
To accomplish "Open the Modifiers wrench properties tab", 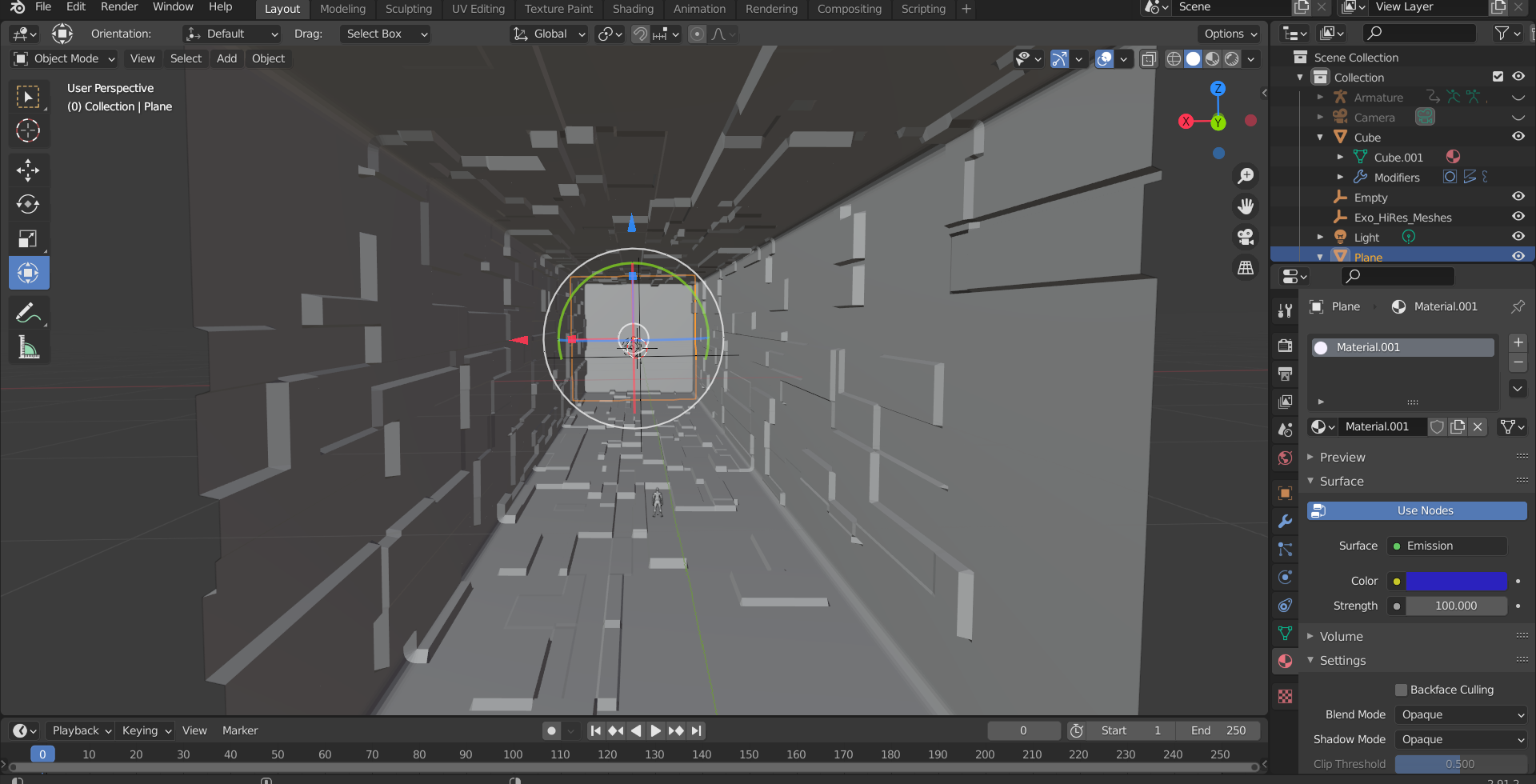I will click(1285, 521).
